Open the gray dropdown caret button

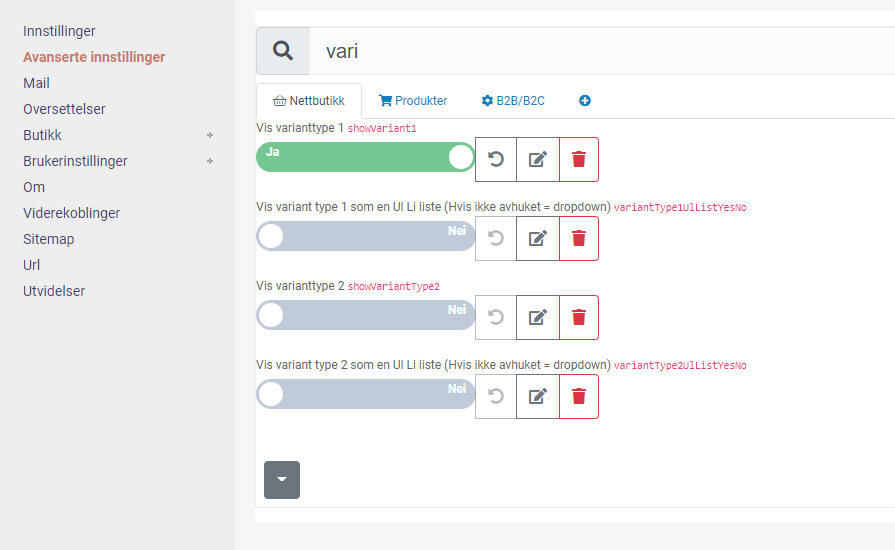[x=282, y=480]
